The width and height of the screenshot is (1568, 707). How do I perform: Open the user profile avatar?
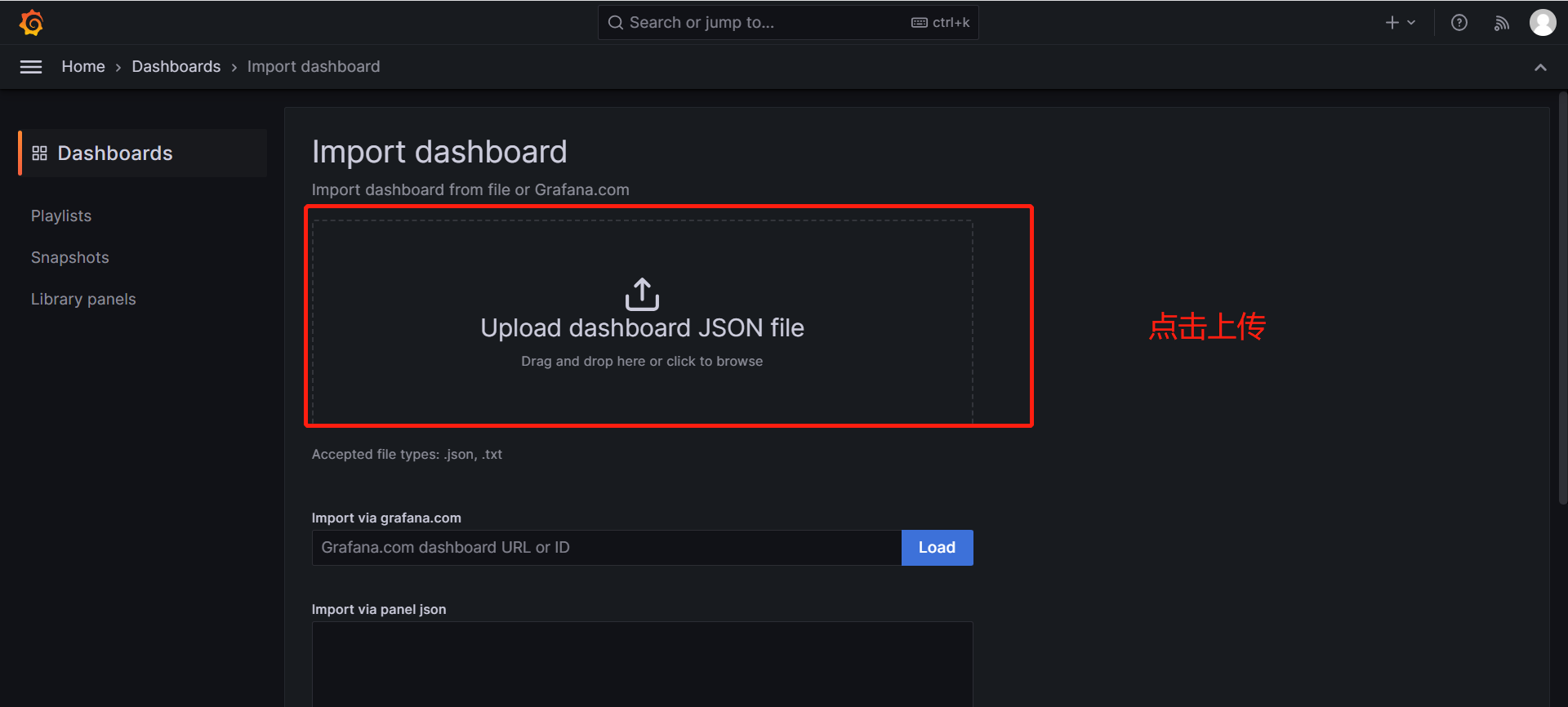[x=1542, y=23]
